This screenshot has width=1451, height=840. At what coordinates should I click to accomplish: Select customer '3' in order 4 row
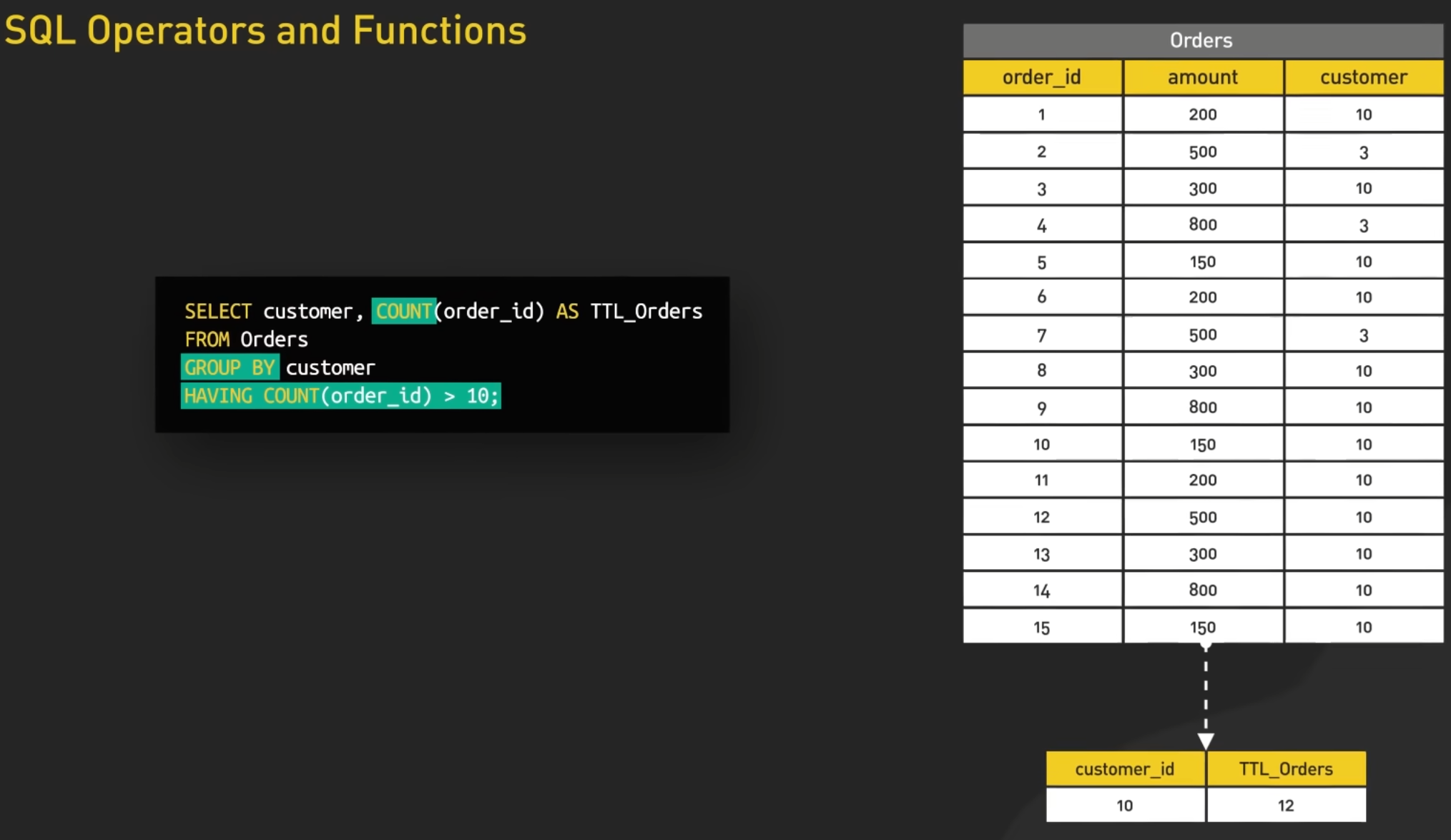[x=1364, y=225]
